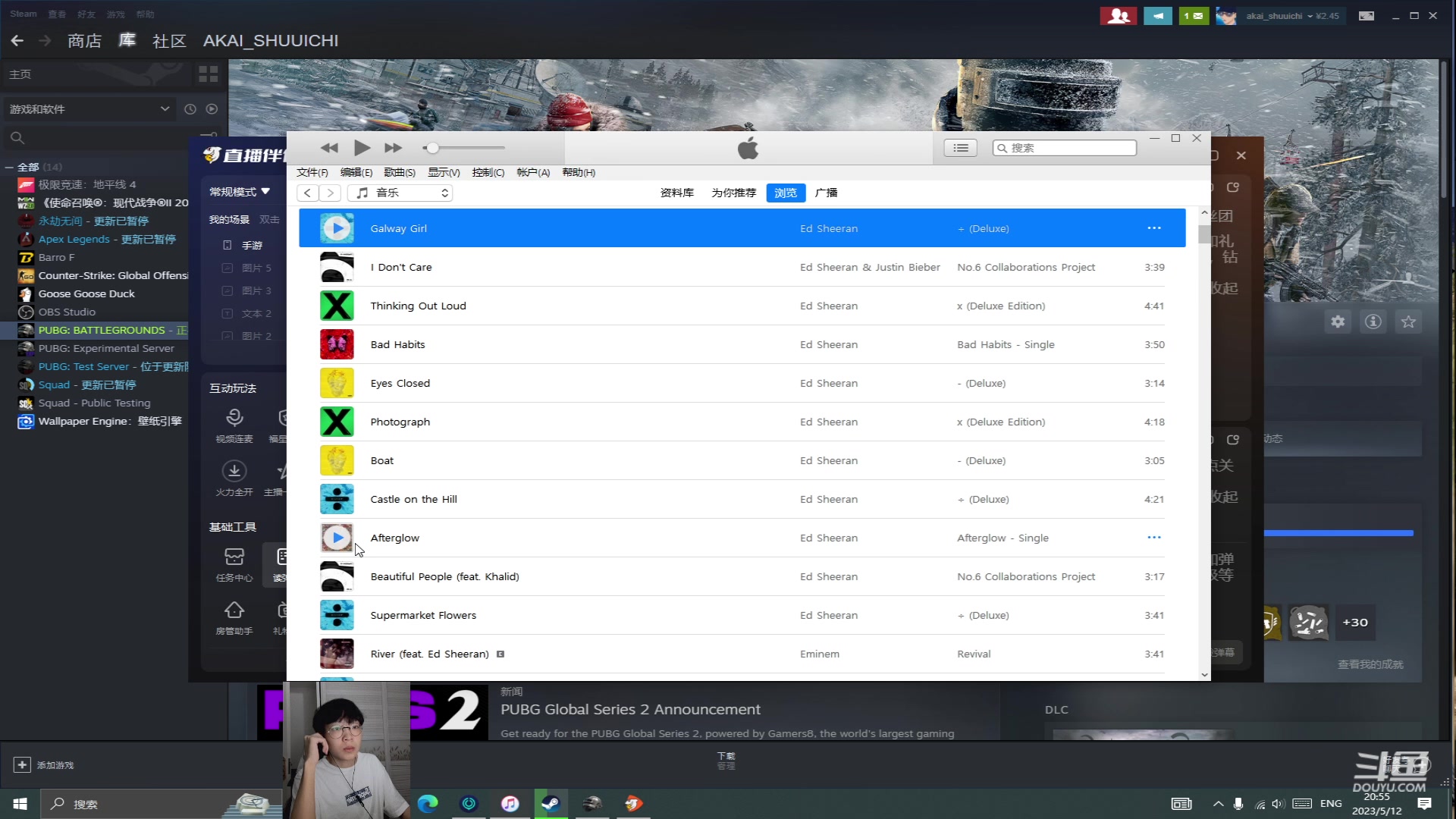
Task: Switch to the 资料库 tab
Action: 677,193
